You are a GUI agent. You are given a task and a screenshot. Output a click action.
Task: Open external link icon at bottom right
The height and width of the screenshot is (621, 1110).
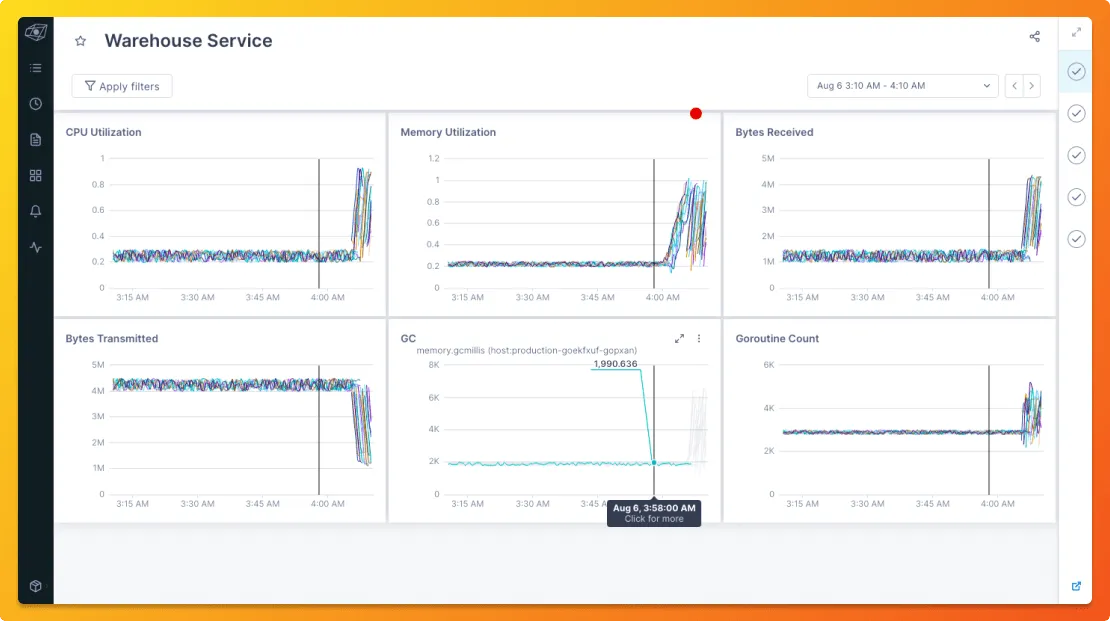tap(1076, 586)
